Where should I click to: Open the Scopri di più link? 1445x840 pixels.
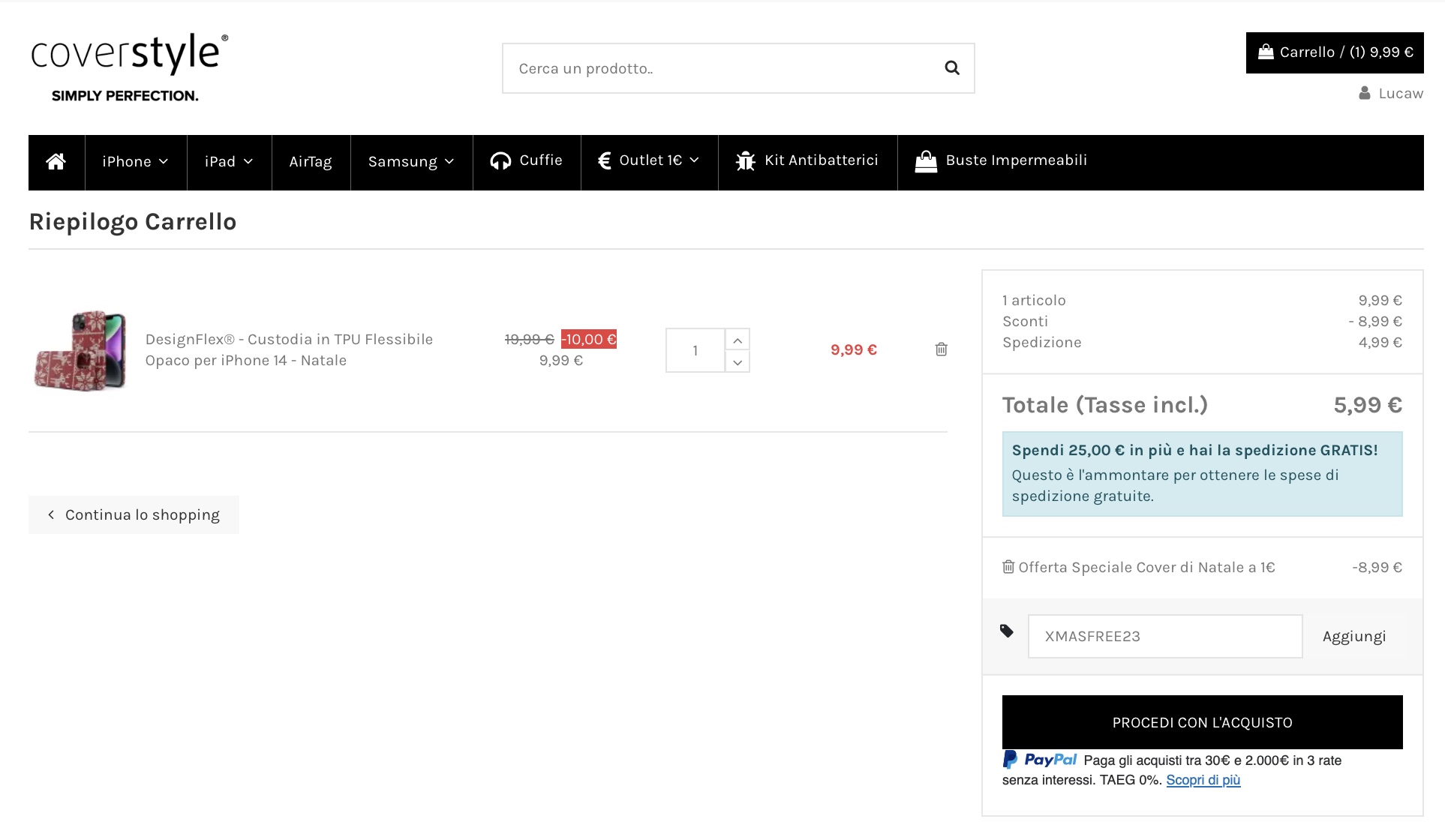click(x=1203, y=780)
